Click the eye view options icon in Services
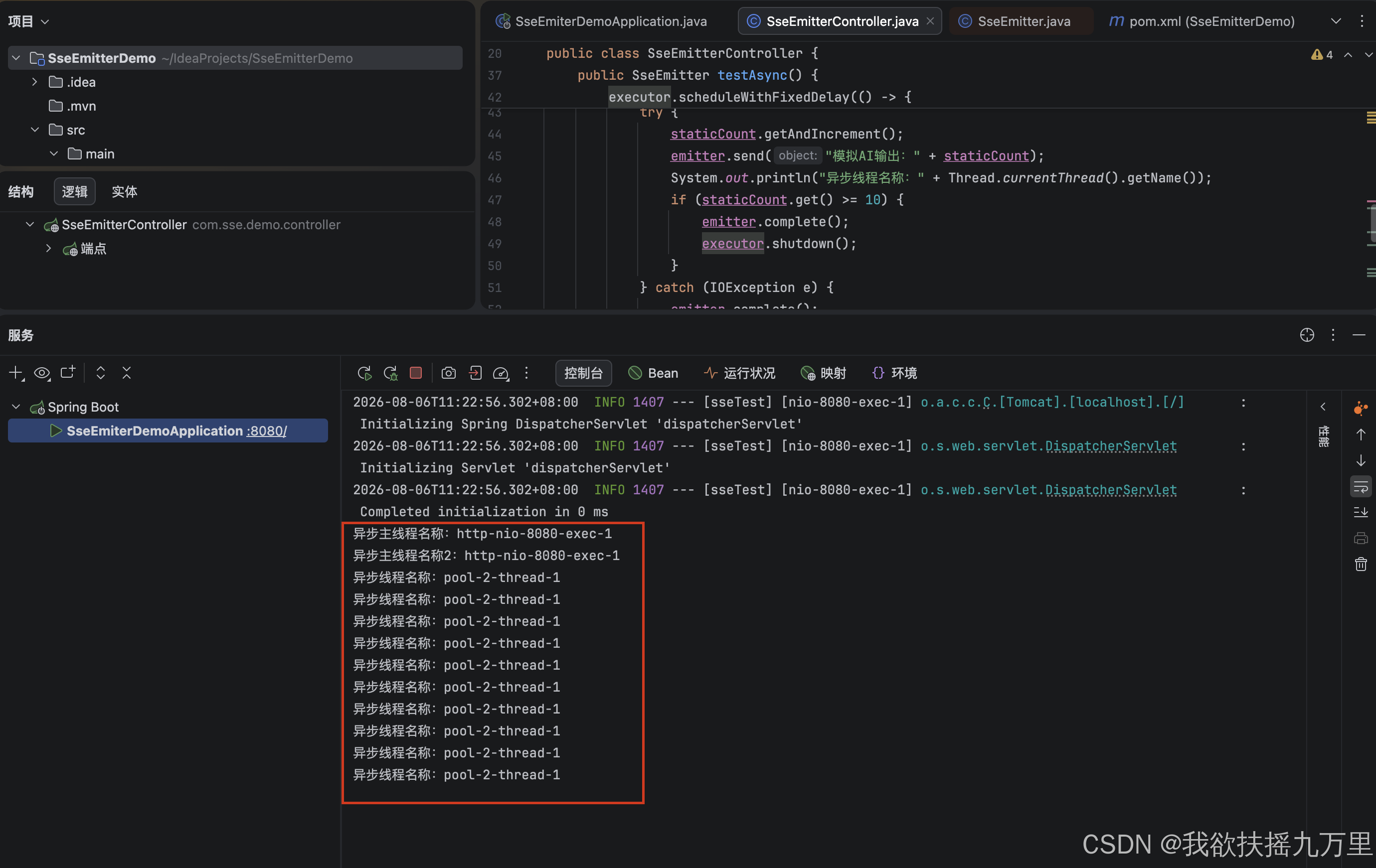This screenshot has height=868, width=1376. (42, 373)
